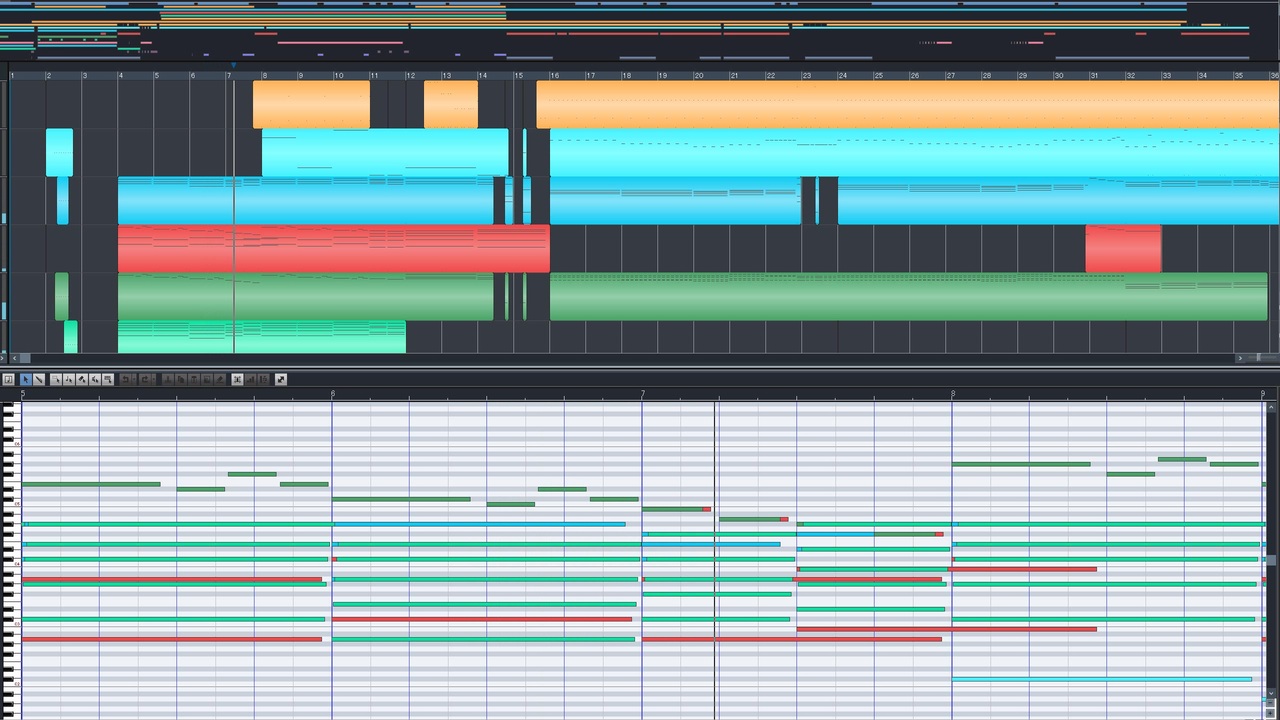Click bar 7 on the piano roll ruler
This screenshot has height=720, width=1280.
(x=643, y=394)
